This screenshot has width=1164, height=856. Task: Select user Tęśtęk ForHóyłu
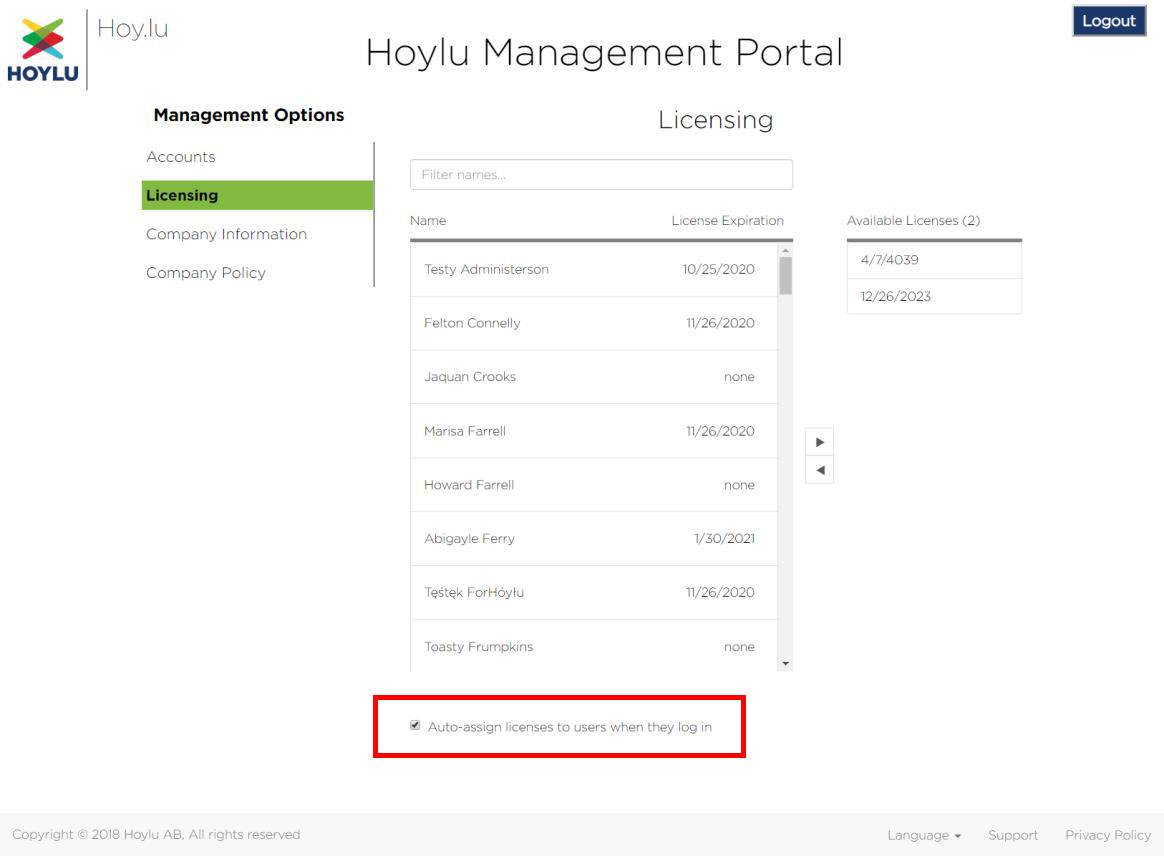coord(594,592)
